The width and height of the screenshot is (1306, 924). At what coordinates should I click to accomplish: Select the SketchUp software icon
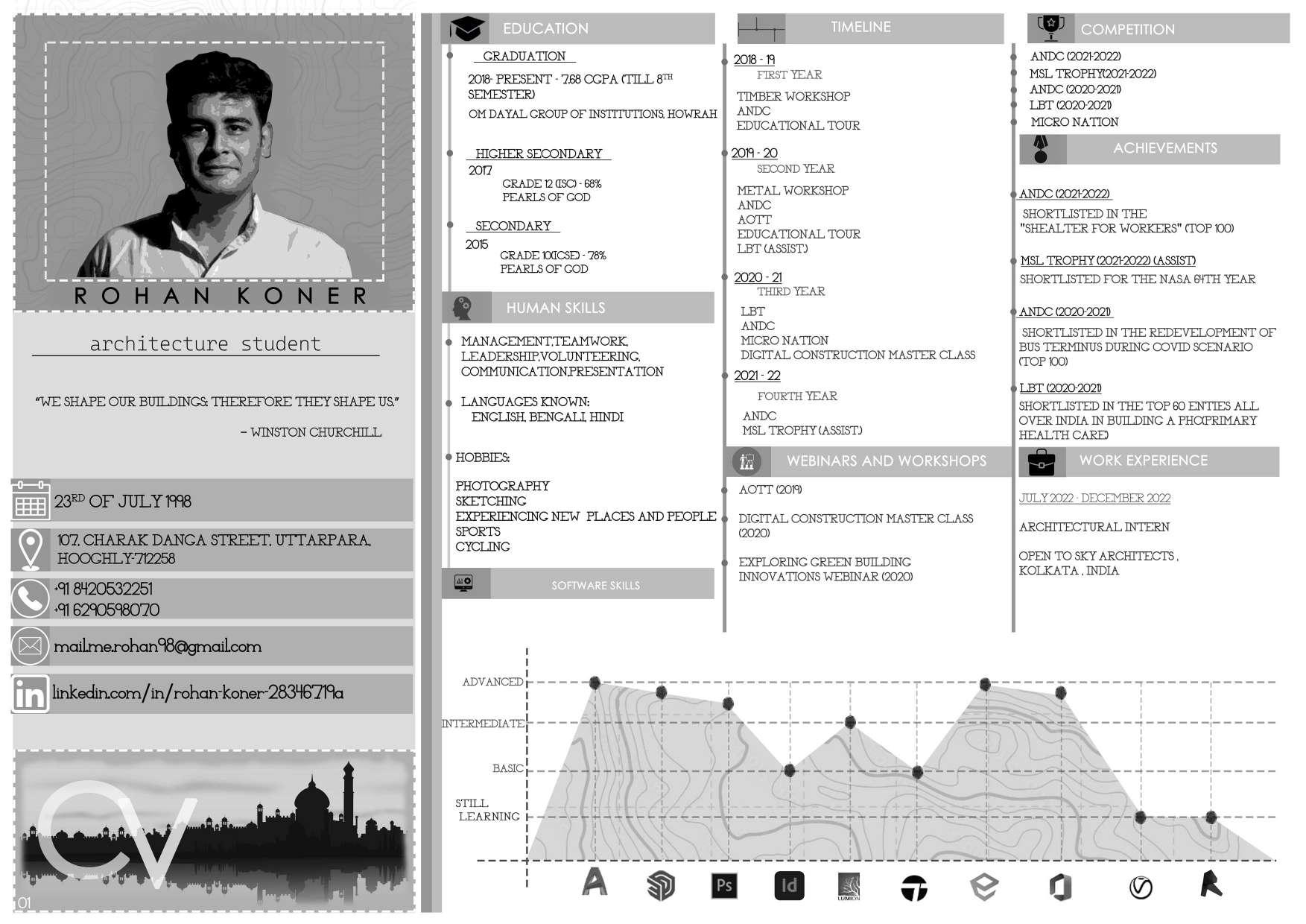tap(660, 887)
